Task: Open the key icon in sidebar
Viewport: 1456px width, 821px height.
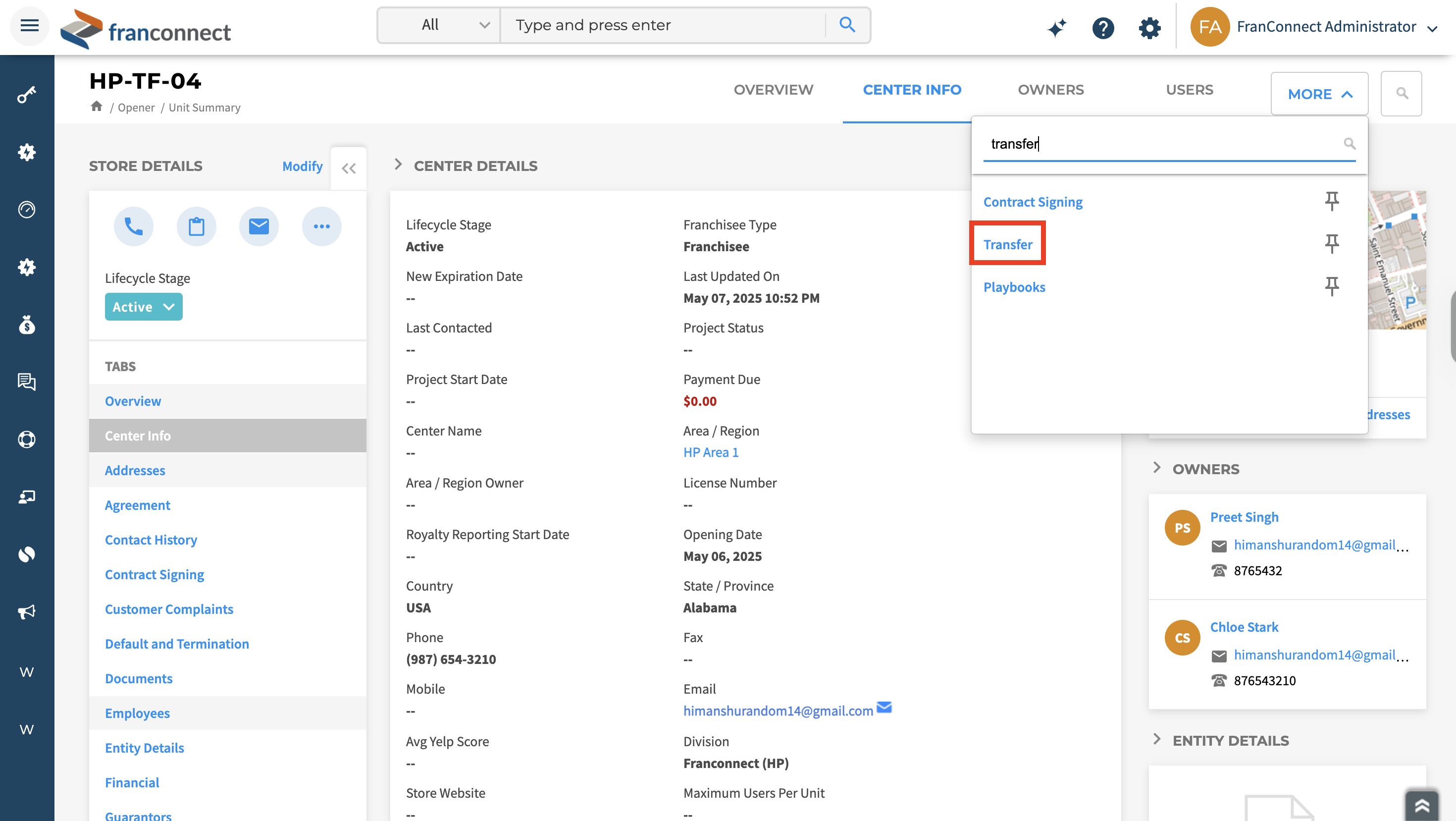Action: (x=27, y=95)
